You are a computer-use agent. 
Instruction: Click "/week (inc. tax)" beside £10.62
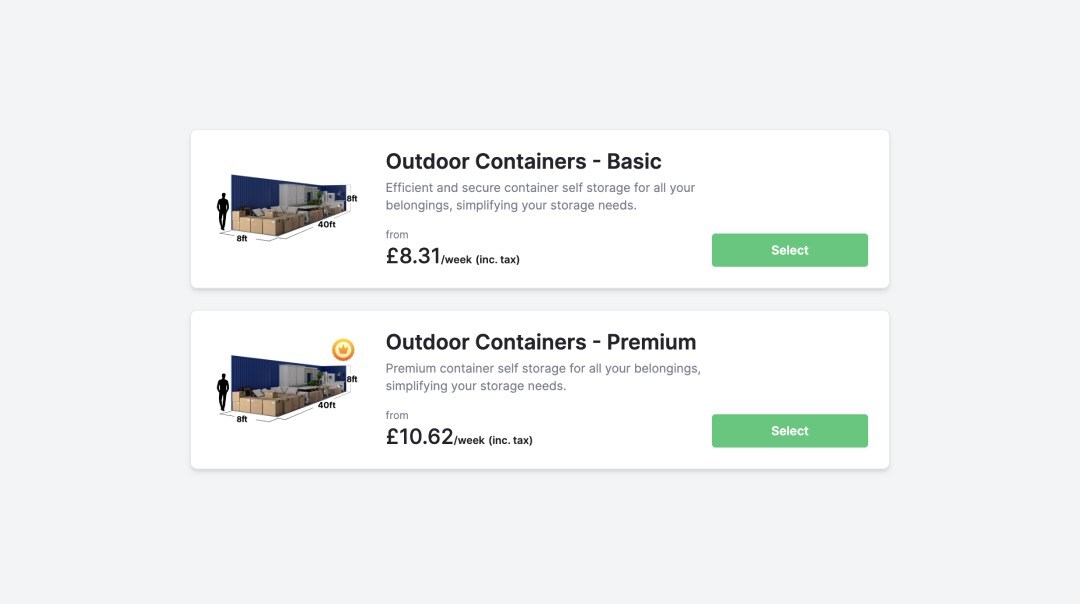(493, 440)
